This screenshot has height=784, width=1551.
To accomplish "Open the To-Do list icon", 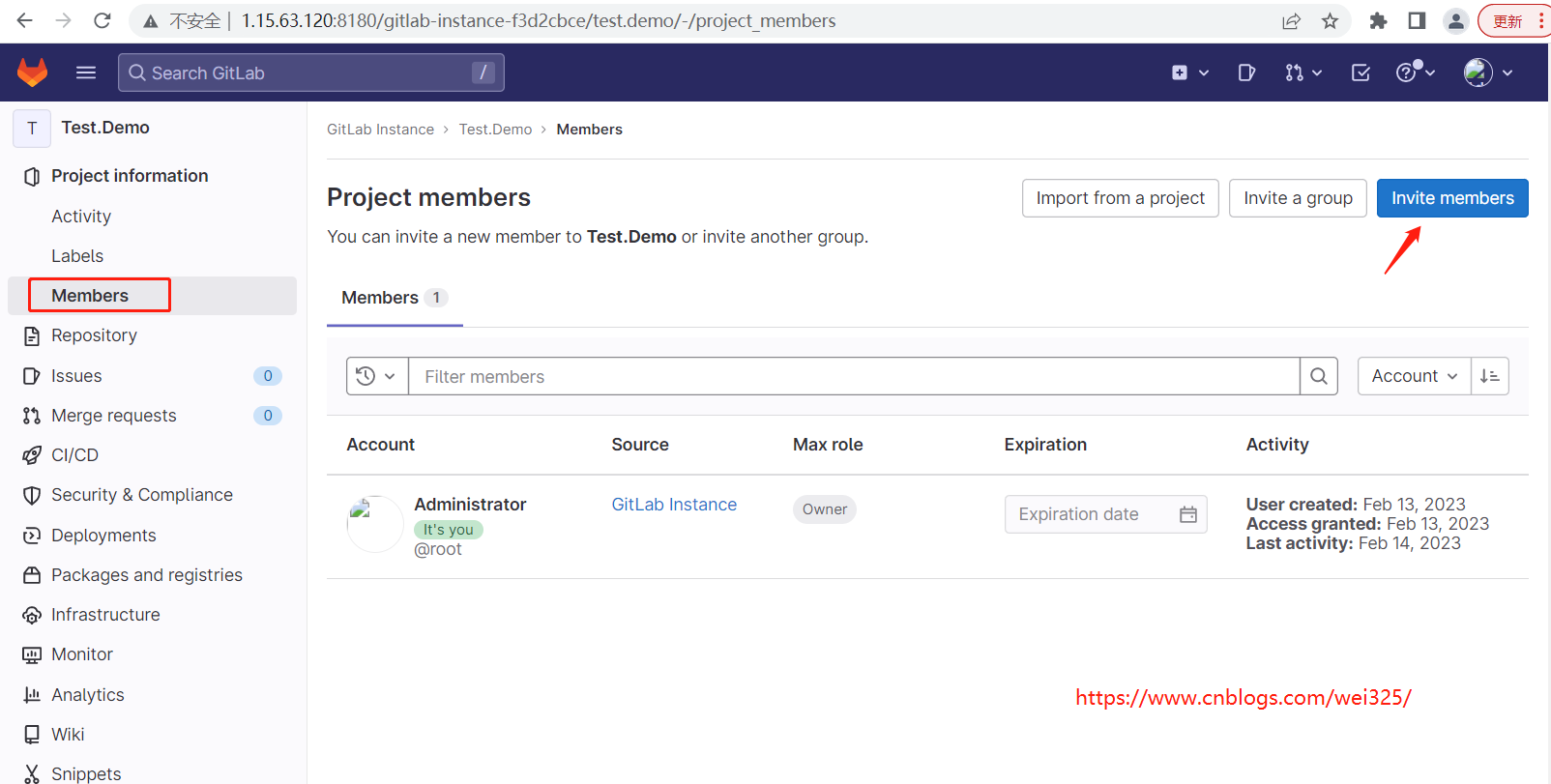I will coord(1361,73).
